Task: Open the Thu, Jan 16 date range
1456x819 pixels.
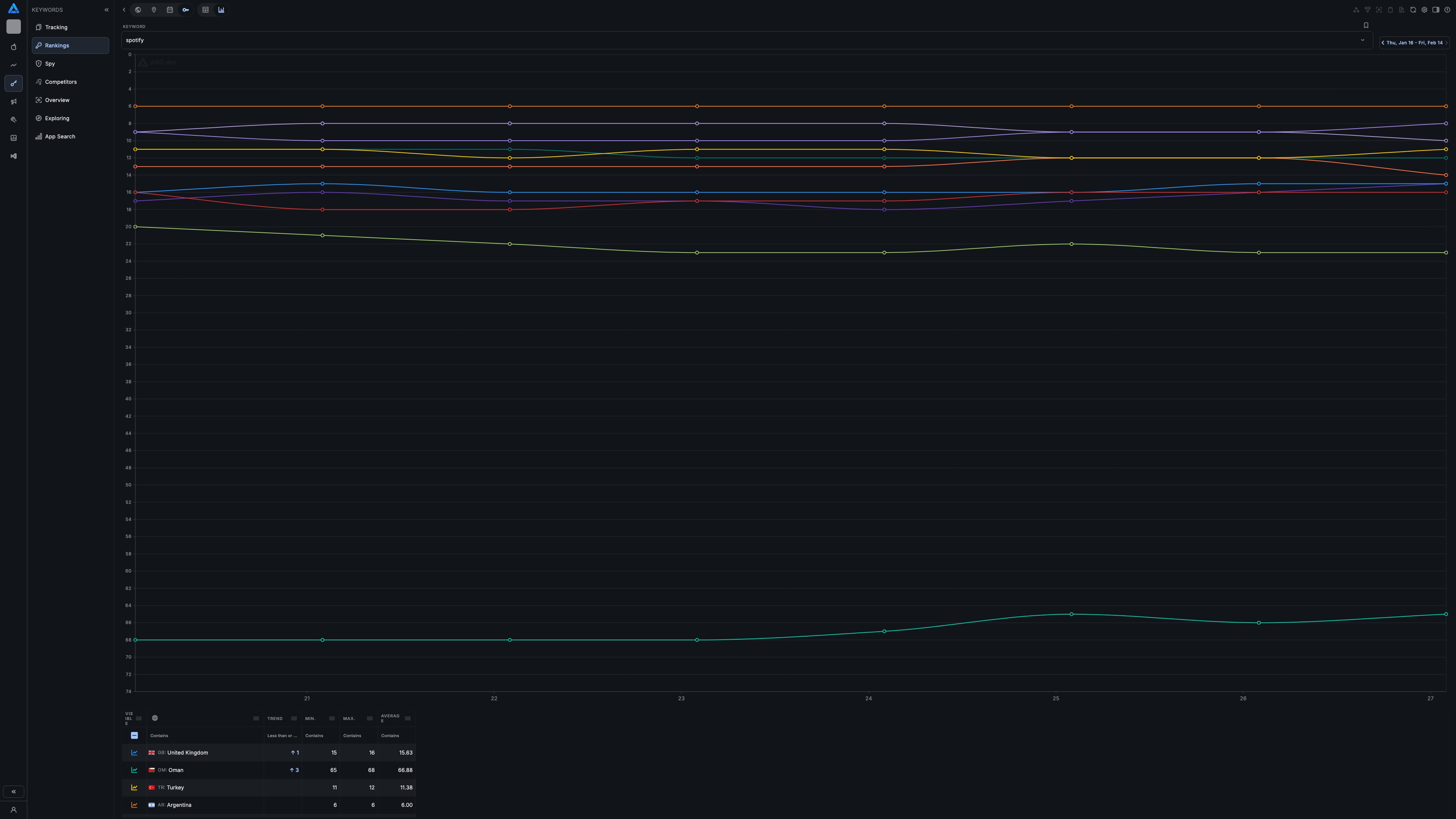Action: pyautogui.click(x=1414, y=43)
